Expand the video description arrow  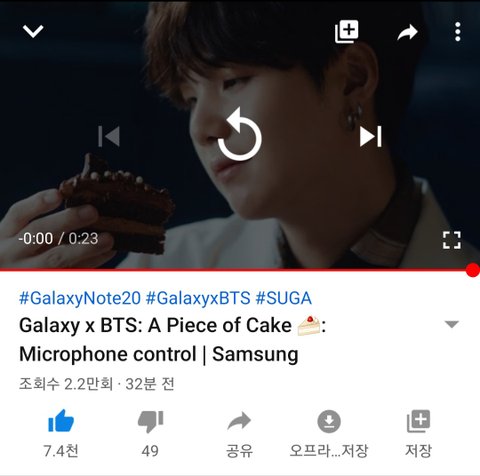tap(452, 324)
